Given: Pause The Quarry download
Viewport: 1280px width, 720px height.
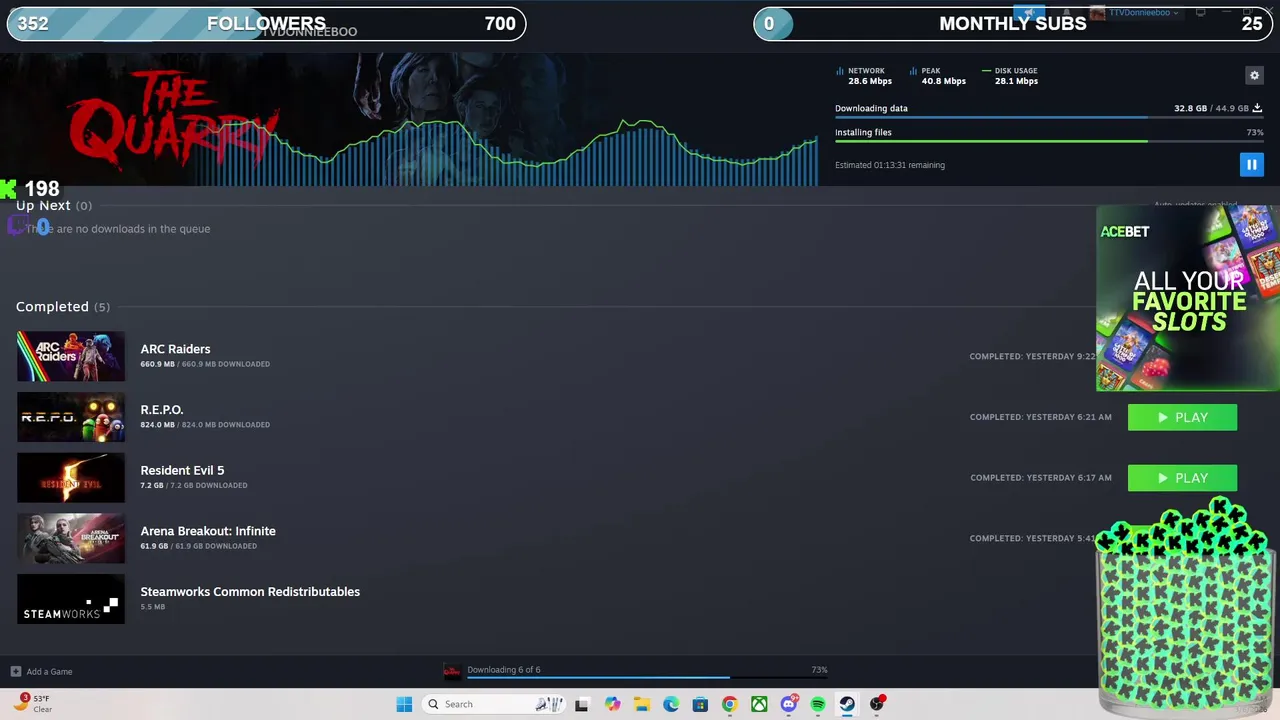Looking at the screenshot, I should (x=1251, y=165).
